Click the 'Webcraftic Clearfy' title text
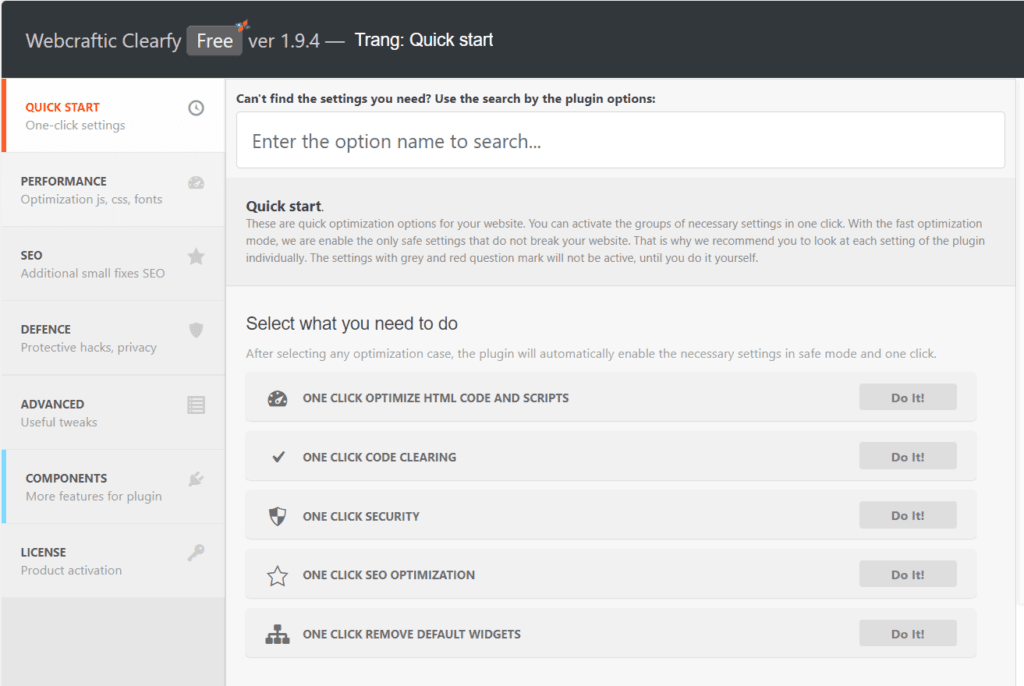Viewport: 1024px width, 686px height. [x=103, y=41]
